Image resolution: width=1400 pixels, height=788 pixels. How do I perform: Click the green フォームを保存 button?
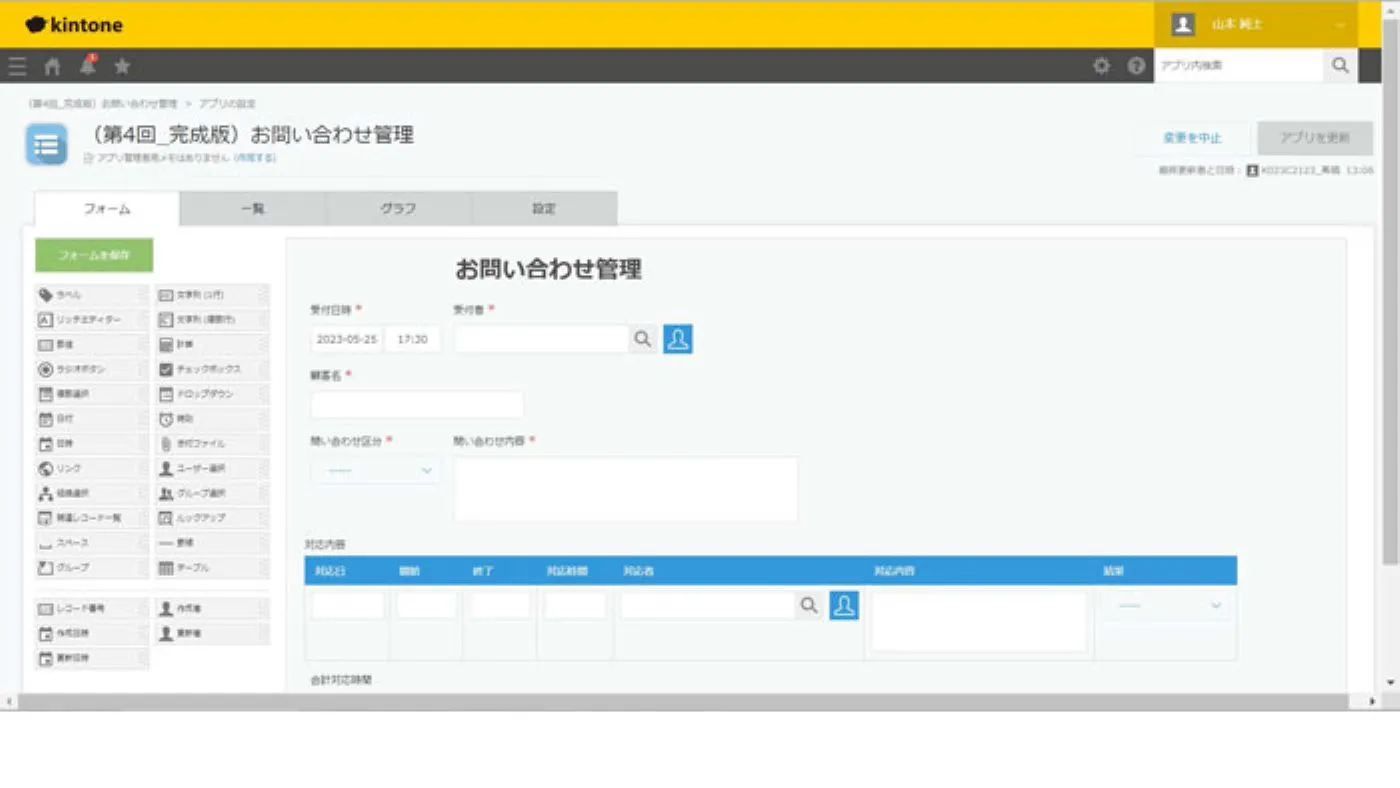[94, 255]
